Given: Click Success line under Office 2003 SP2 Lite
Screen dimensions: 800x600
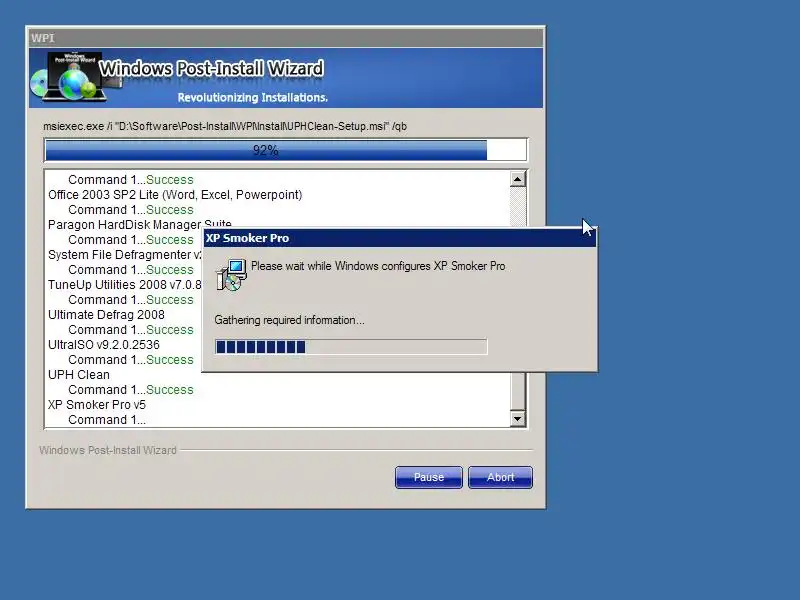Looking at the screenshot, I should (x=131, y=210).
